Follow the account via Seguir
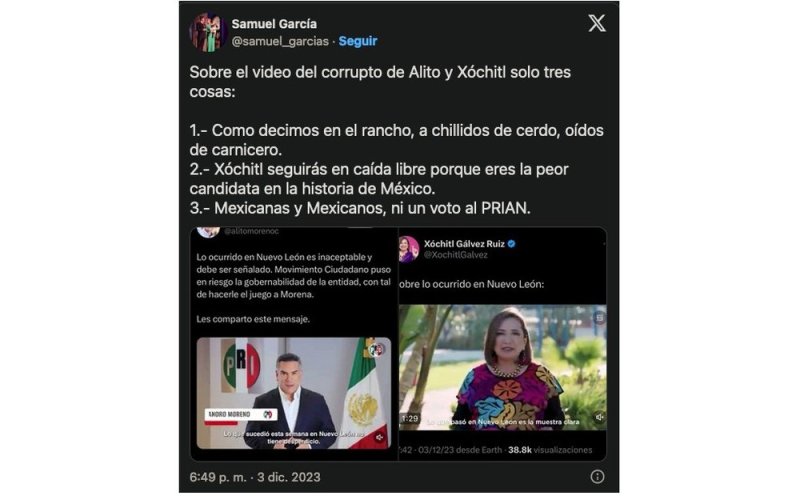The height and width of the screenshot is (496, 800). (x=358, y=41)
